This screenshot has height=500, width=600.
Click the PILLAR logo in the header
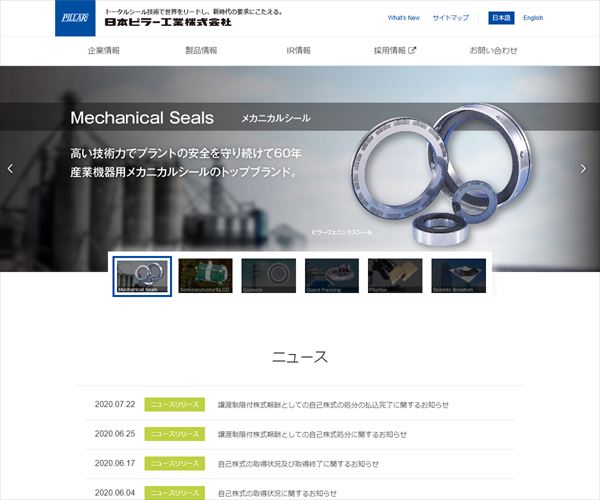pyautogui.click(x=75, y=18)
